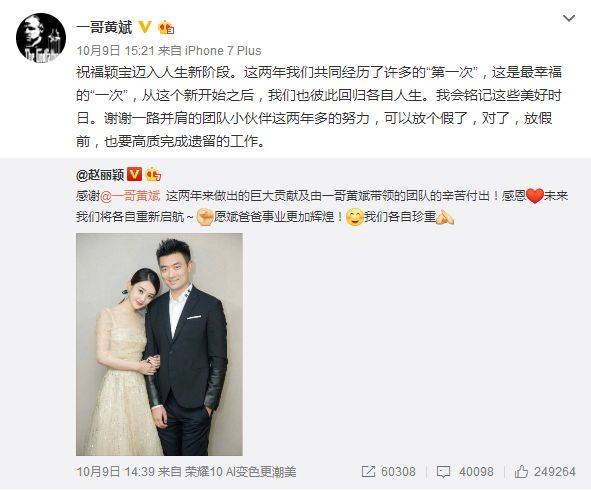Viewport: 591px width, 491px height.
Task: Click the repost icon showing 60308
Action: coord(388,472)
